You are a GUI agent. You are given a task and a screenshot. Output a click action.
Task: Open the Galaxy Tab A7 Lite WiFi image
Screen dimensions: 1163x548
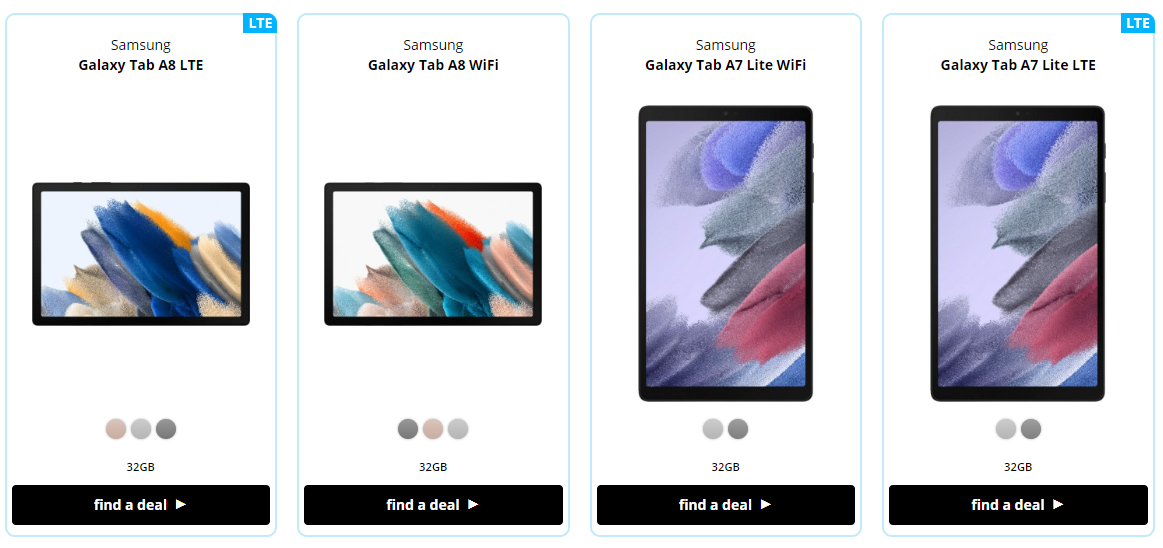726,254
